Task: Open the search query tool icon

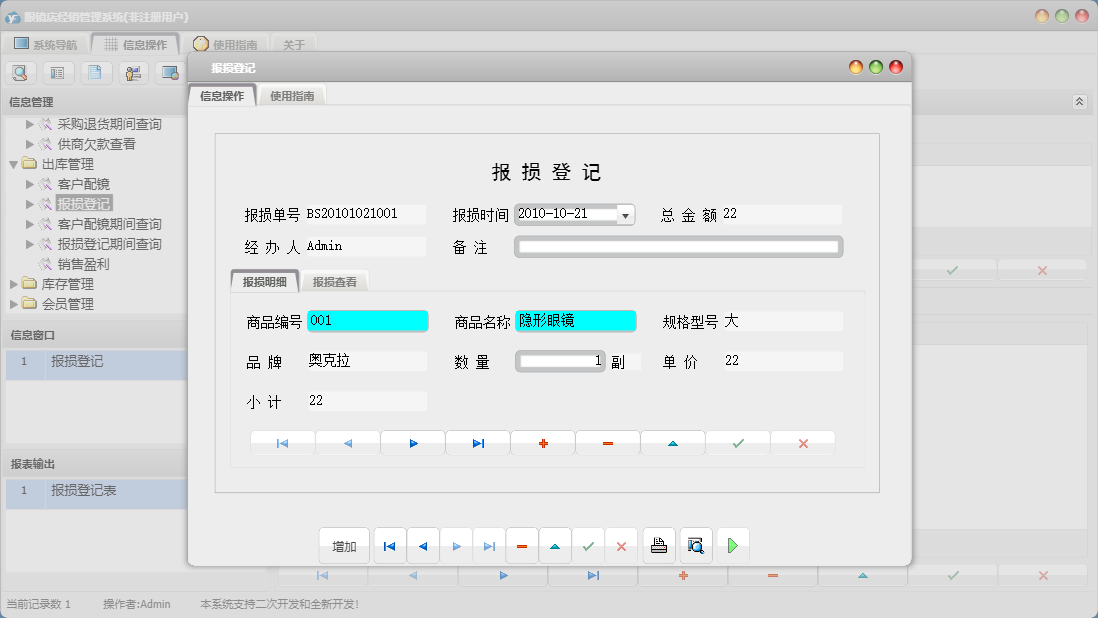Action: pos(20,72)
